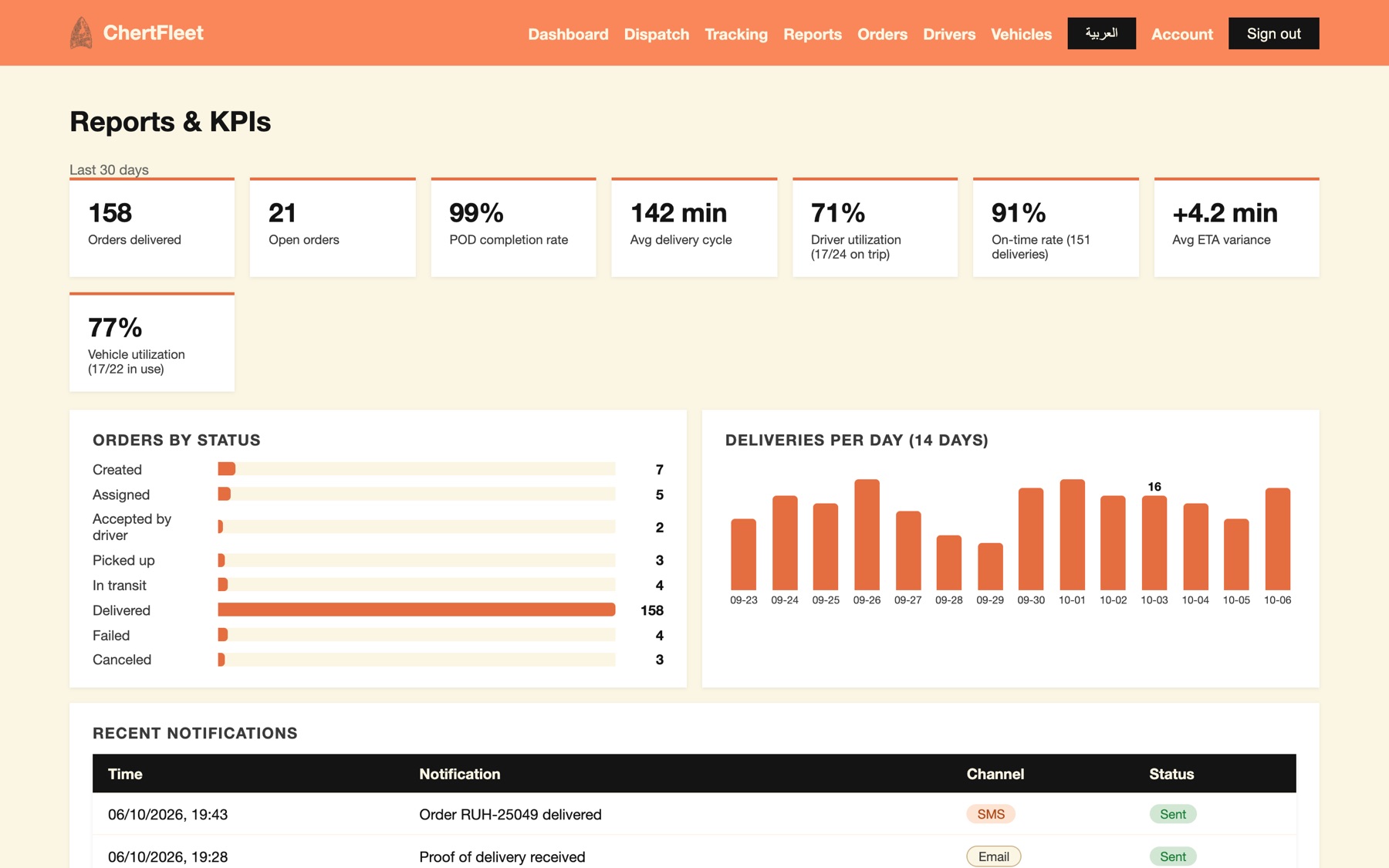Click the Channel column header
This screenshot has height=868, width=1389.
click(x=995, y=774)
